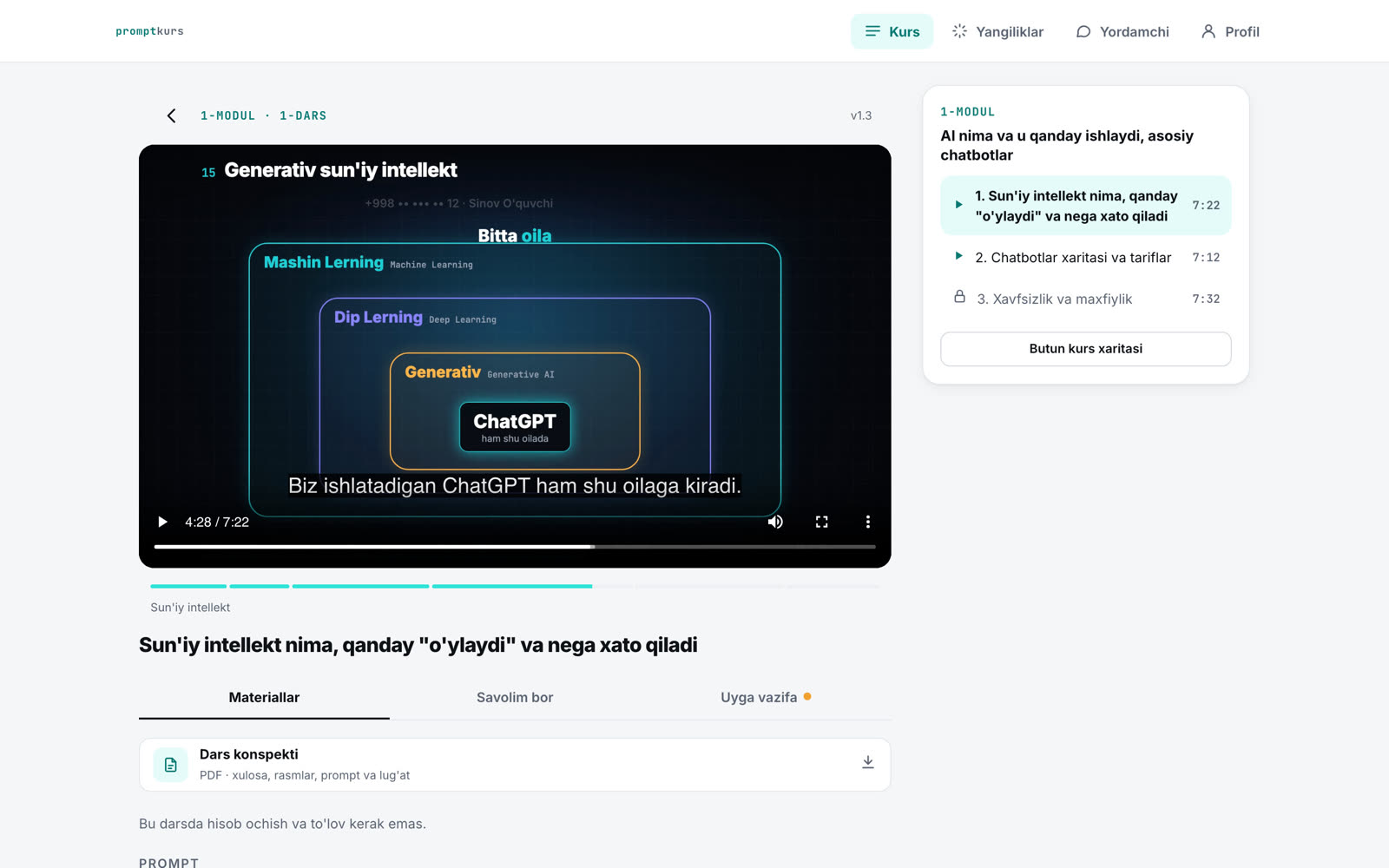Click the 7:12 duration for lesson 2

click(1206, 257)
